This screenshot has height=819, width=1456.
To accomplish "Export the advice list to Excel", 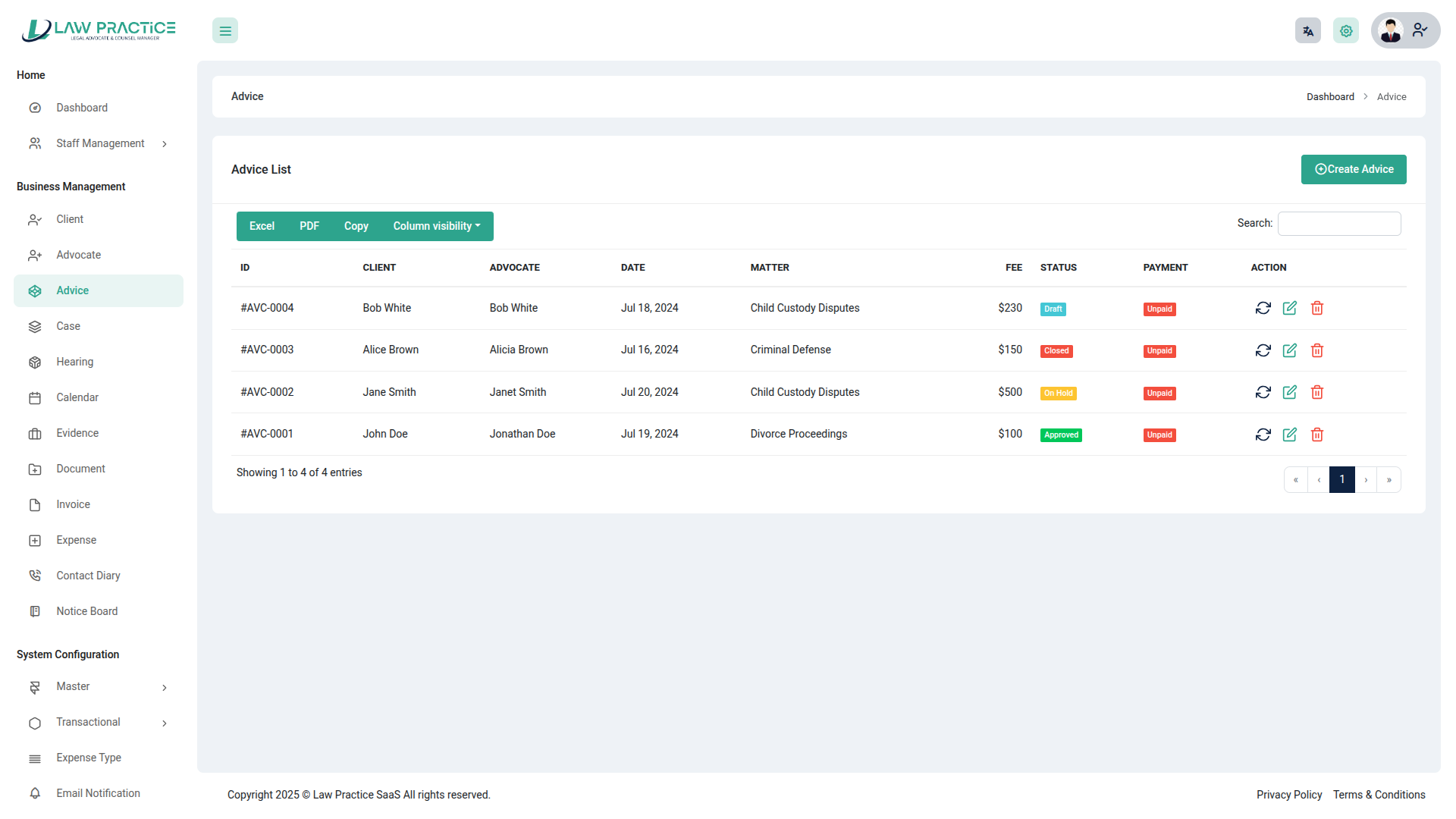I will (x=262, y=226).
